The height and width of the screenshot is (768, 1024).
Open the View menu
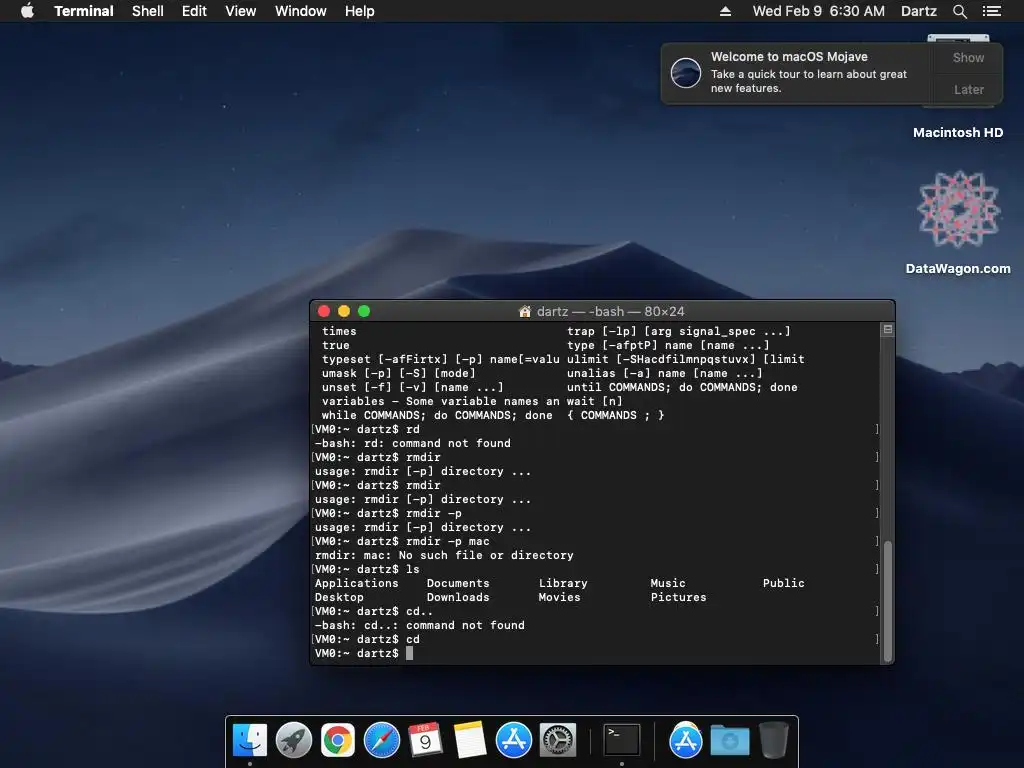pyautogui.click(x=240, y=11)
